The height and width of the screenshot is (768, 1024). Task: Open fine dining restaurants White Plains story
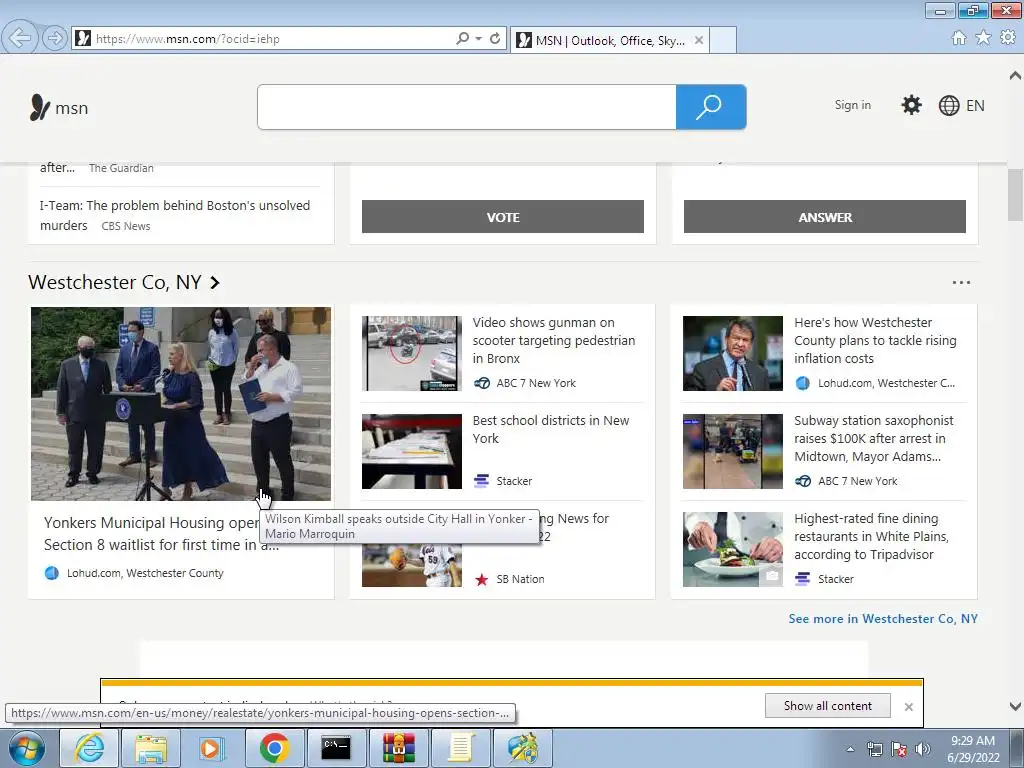(871, 536)
